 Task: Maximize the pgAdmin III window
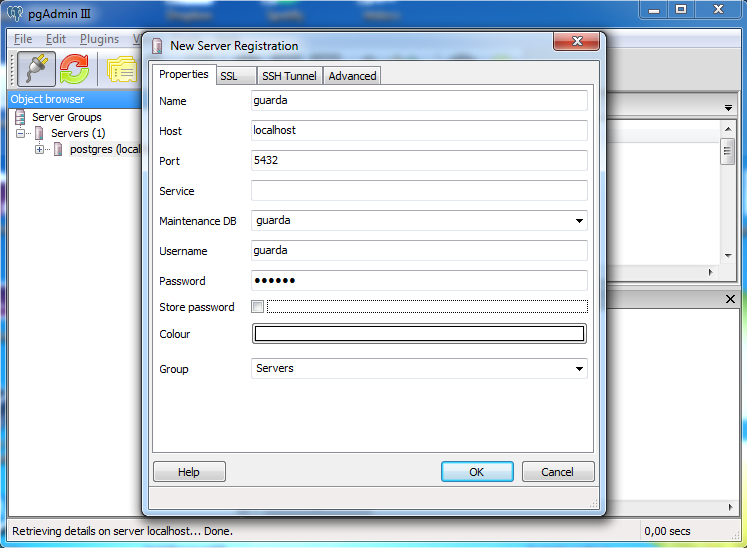(x=681, y=9)
